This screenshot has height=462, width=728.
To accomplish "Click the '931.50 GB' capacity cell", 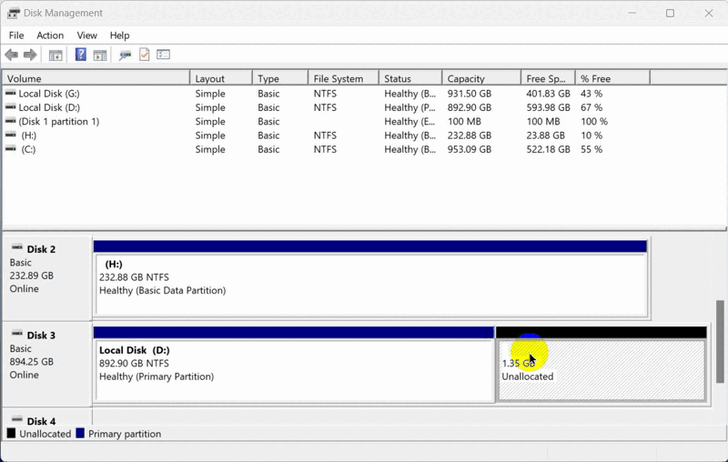I will [x=469, y=93].
